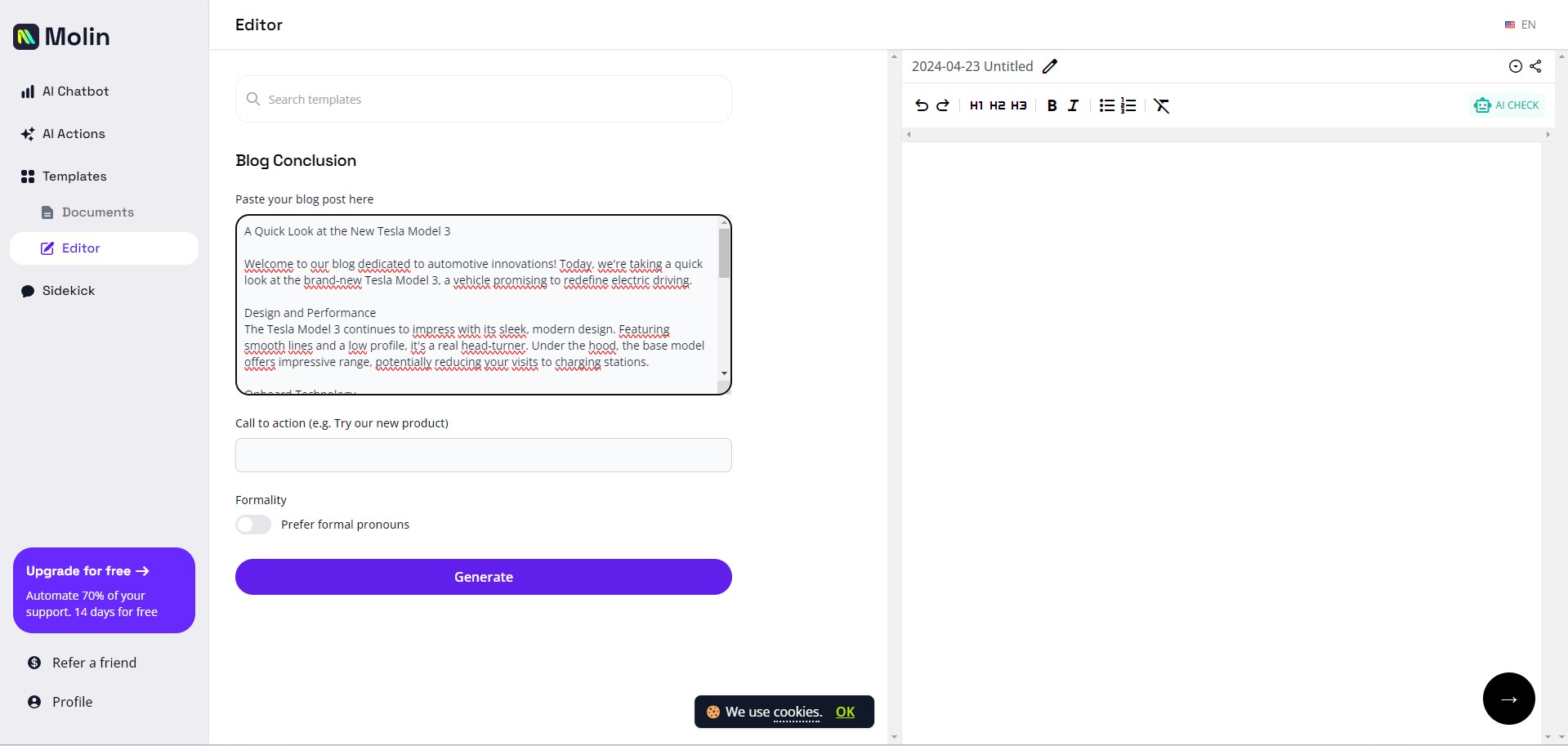Click the black round arrow button
The height and width of the screenshot is (746, 1568).
coord(1509,699)
